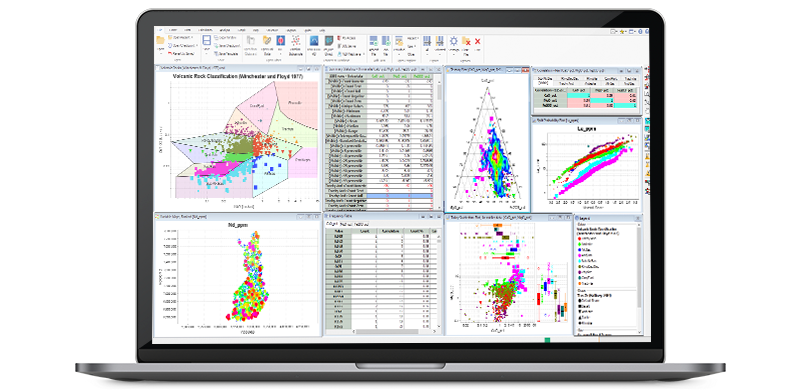Click the teal and gray grid ribbon icon
The image size is (800, 390).
[x=329, y=40]
